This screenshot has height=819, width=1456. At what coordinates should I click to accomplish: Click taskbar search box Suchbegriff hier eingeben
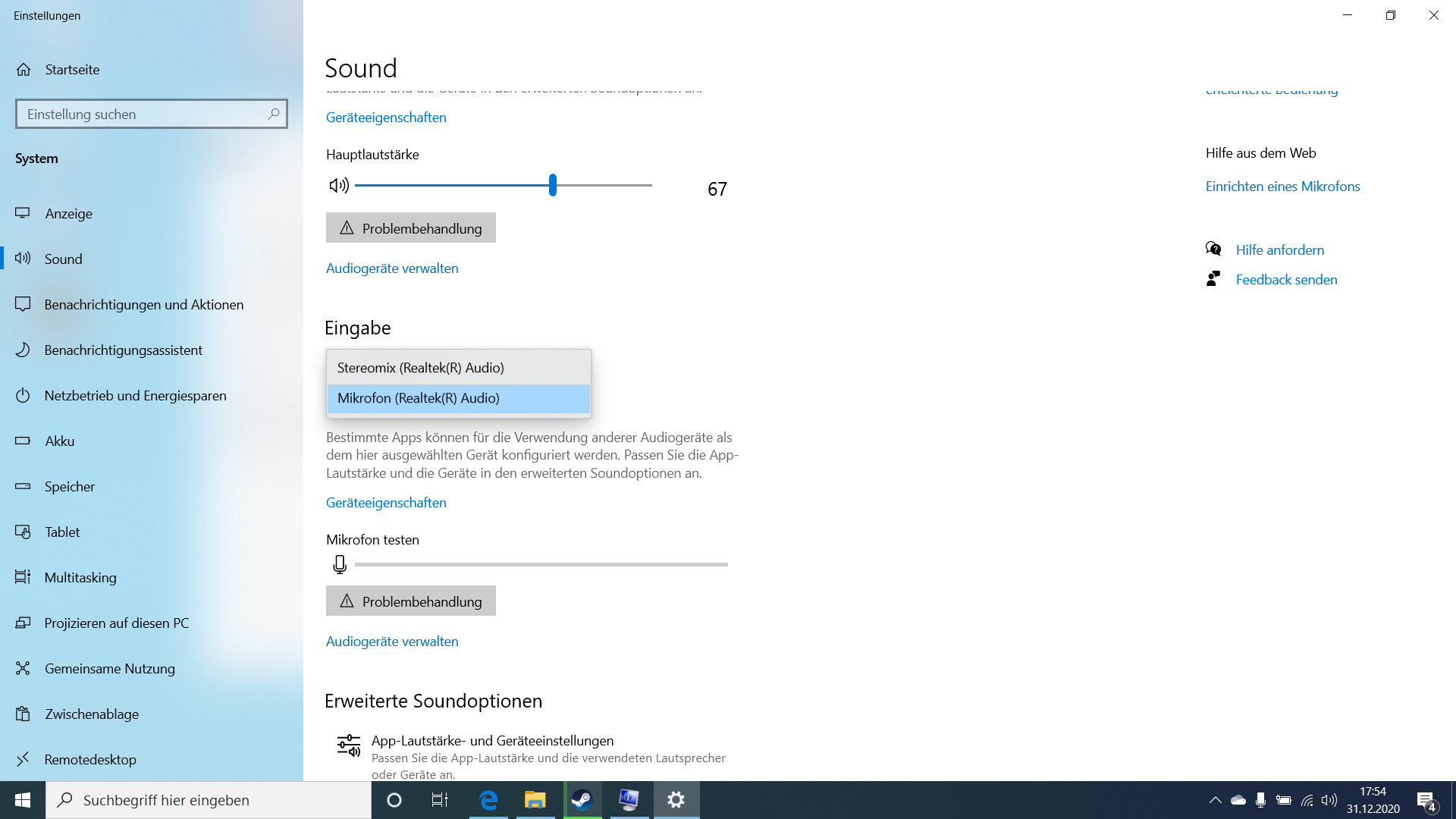[209, 800]
